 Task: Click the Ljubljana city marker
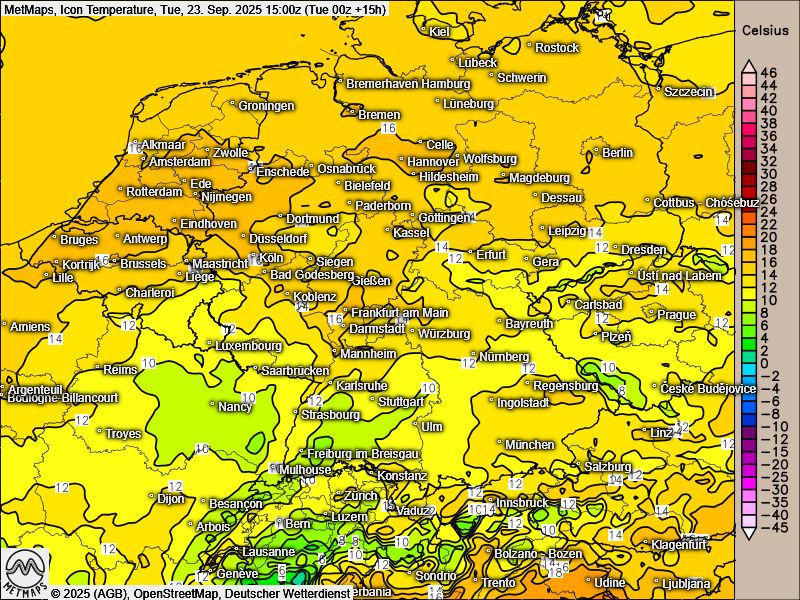[654, 582]
